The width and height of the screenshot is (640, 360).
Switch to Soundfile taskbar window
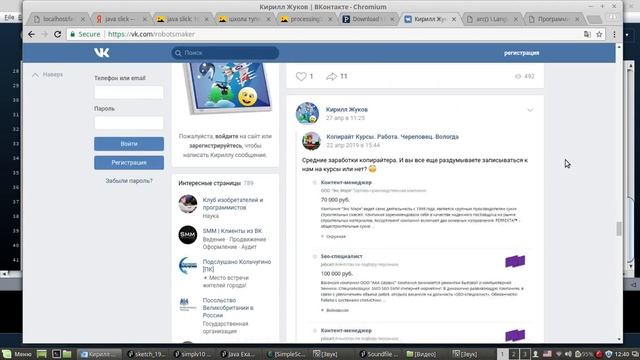coord(379,354)
